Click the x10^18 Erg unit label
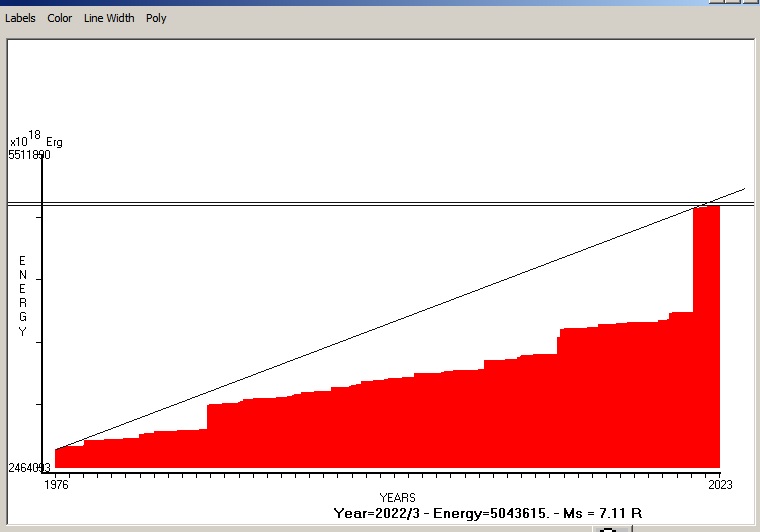This screenshot has height=532, width=760. tap(36, 140)
